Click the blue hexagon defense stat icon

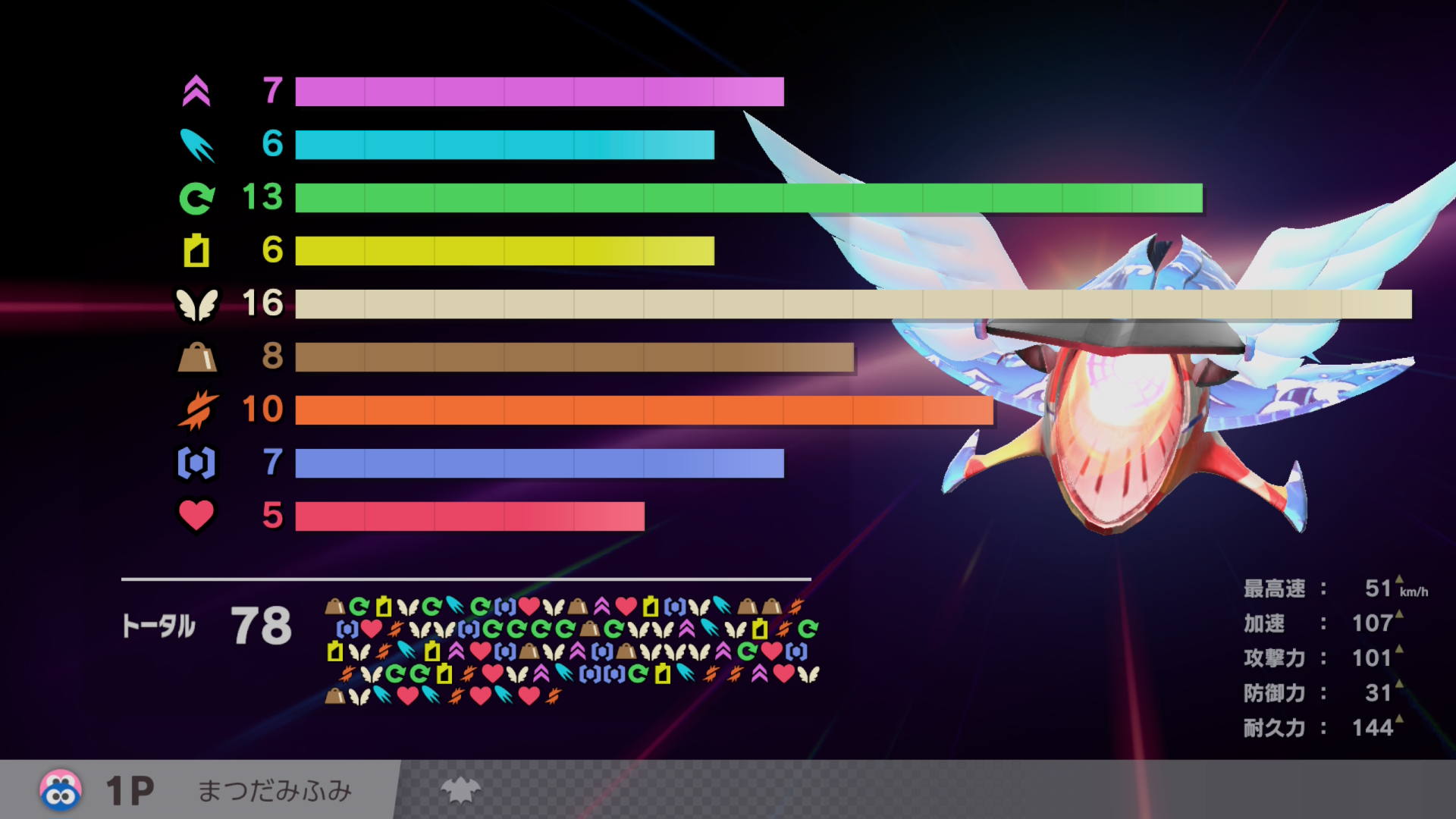click(196, 463)
